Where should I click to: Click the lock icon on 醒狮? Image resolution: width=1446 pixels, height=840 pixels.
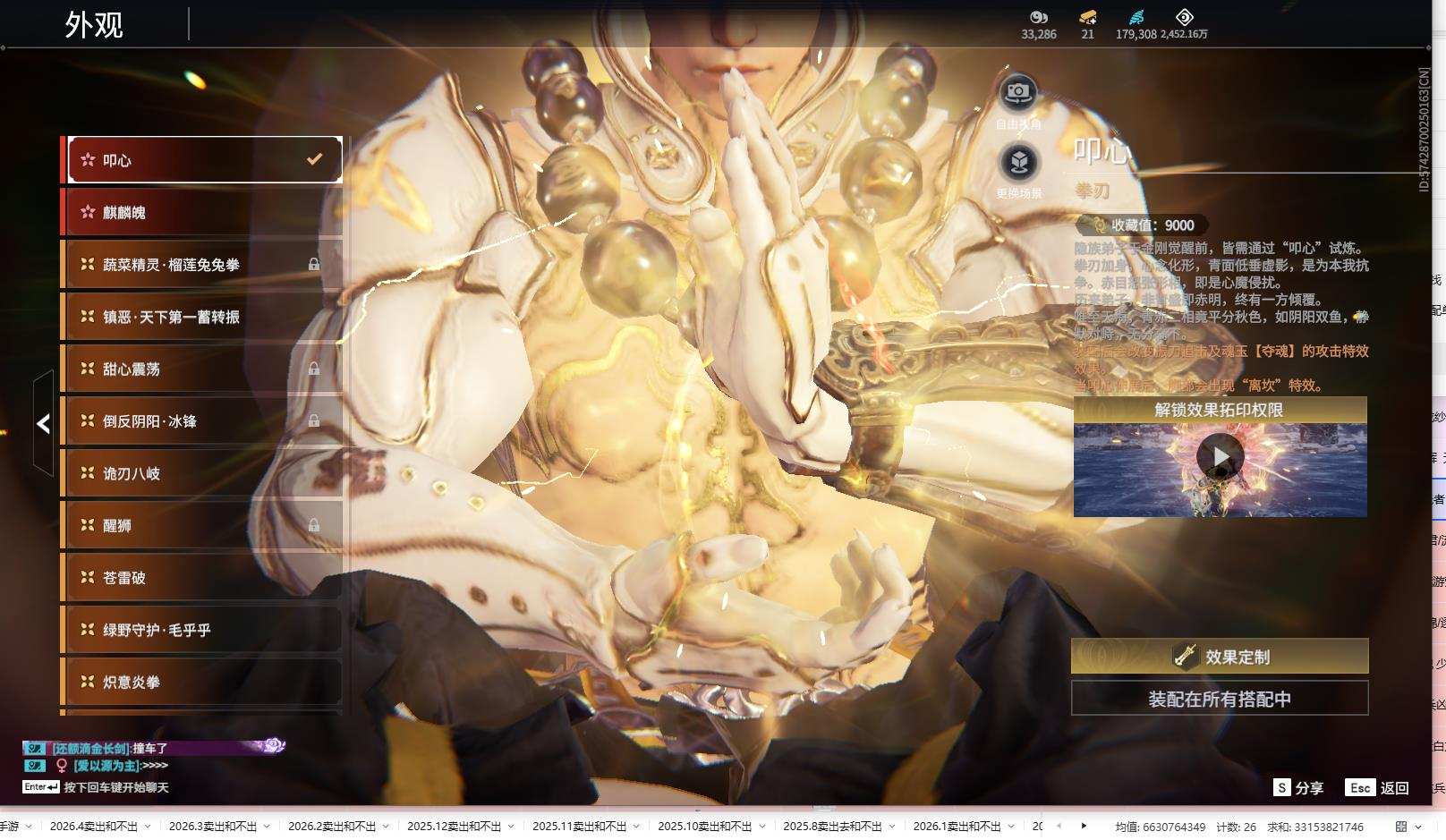coord(314,525)
